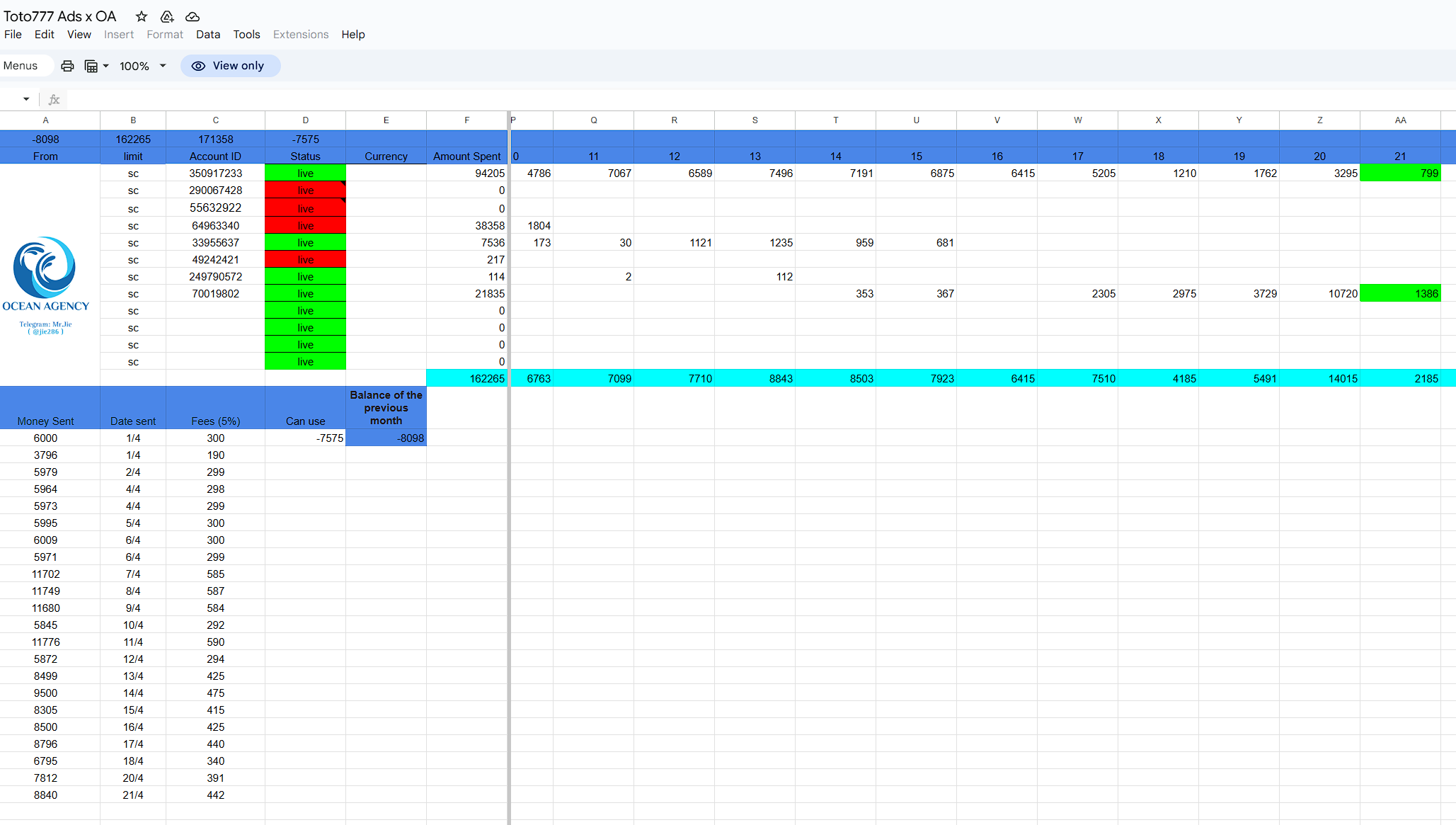Click the print icon
Viewport: 1456px width, 825px height.
(x=67, y=66)
